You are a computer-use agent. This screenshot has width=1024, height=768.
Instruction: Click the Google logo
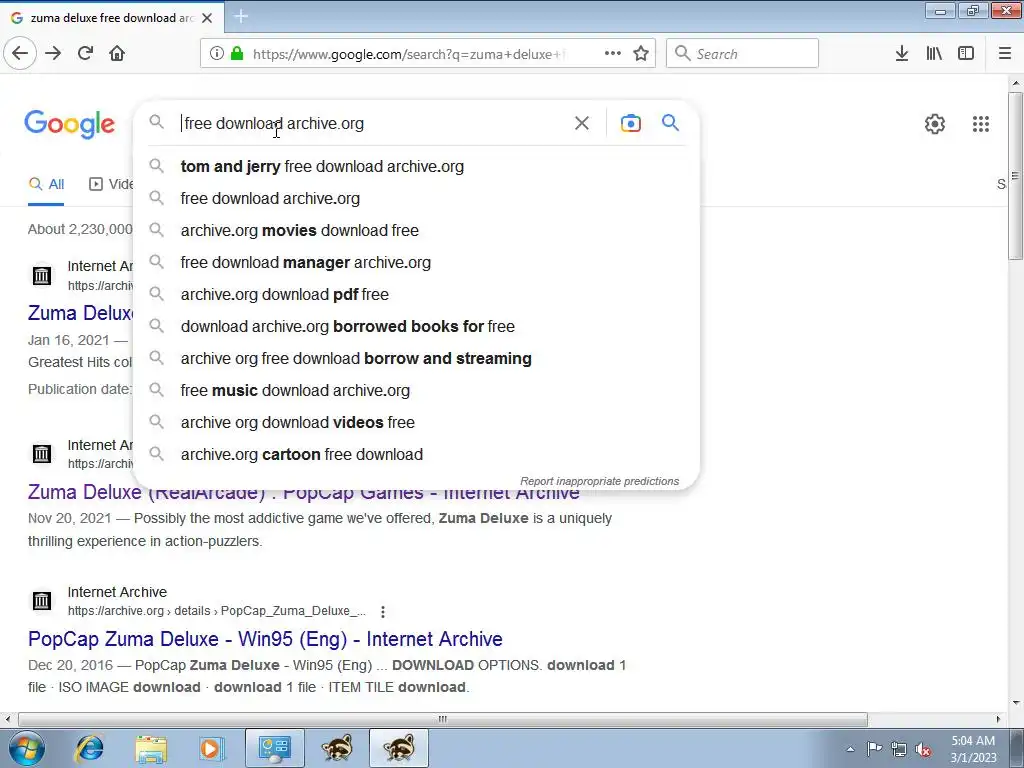pyautogui.click(x=69, y=123)
